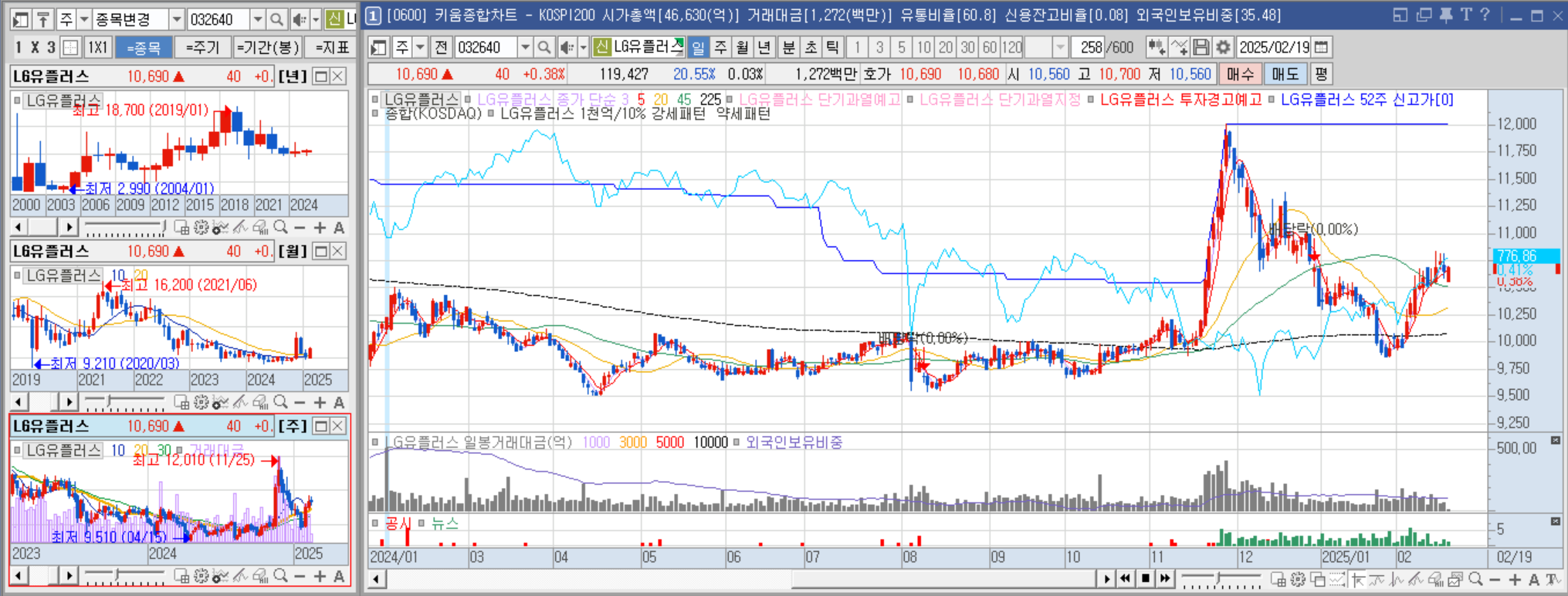Click the add indicator line icon
Image resolution: width=1568 pixels, height=596 pixels.
pos(1178,47)
